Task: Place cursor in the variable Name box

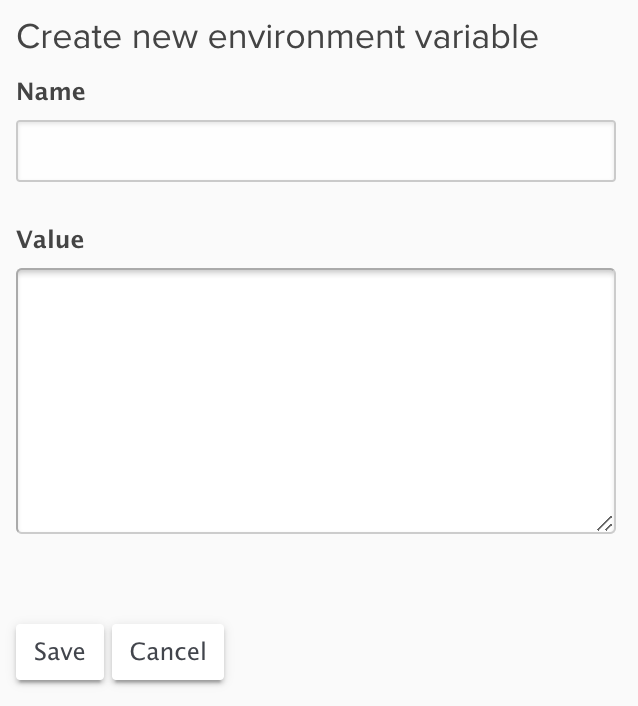Action: [x=316, y=151]
